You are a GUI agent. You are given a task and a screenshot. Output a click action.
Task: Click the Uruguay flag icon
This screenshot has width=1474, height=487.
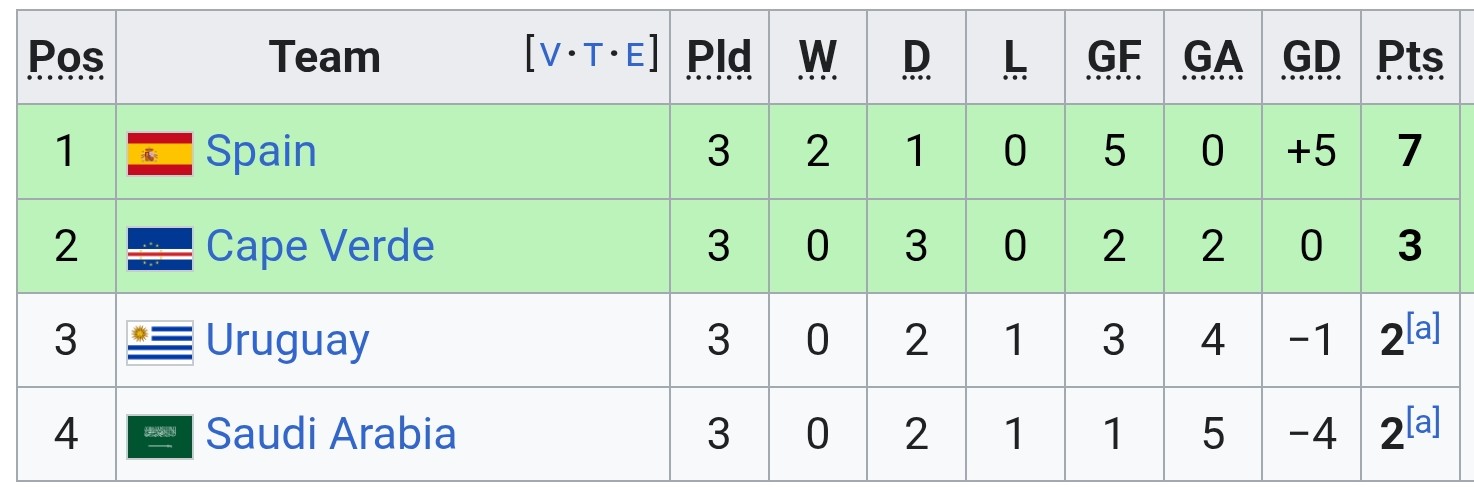pos(160,342)
